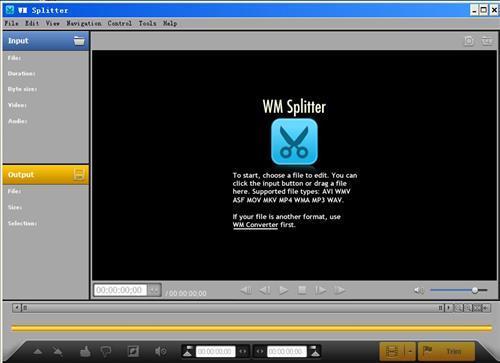The height and width of the screenshot is (363, 500).
Task: Step back one frame
Action: pyautogui.click(x=265, y=290)
